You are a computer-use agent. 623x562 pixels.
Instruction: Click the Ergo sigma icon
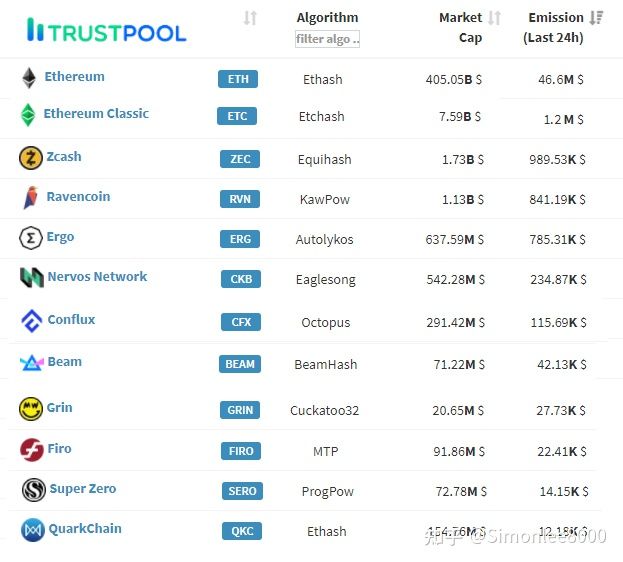31,238
